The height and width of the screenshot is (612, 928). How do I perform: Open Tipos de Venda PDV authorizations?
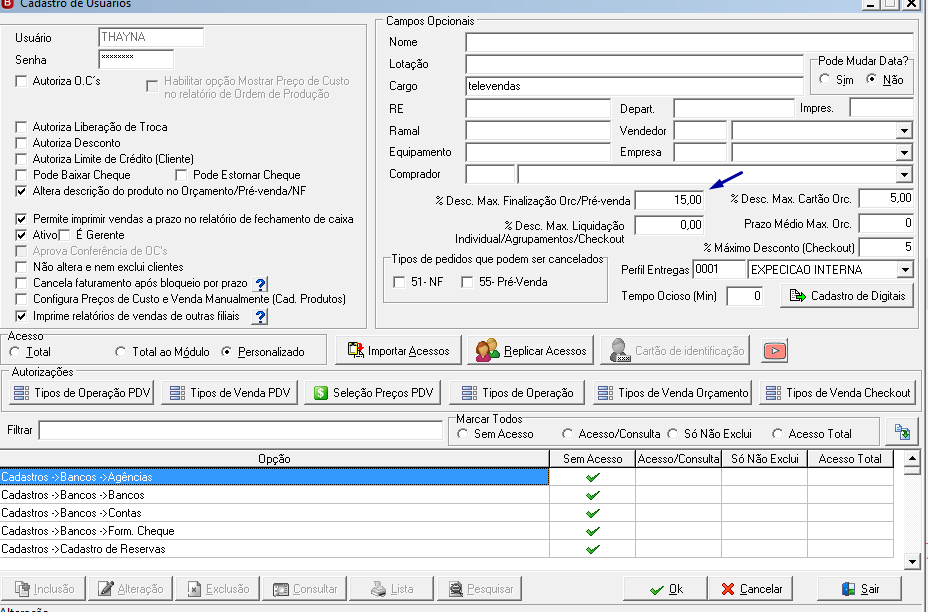point(229,392)
